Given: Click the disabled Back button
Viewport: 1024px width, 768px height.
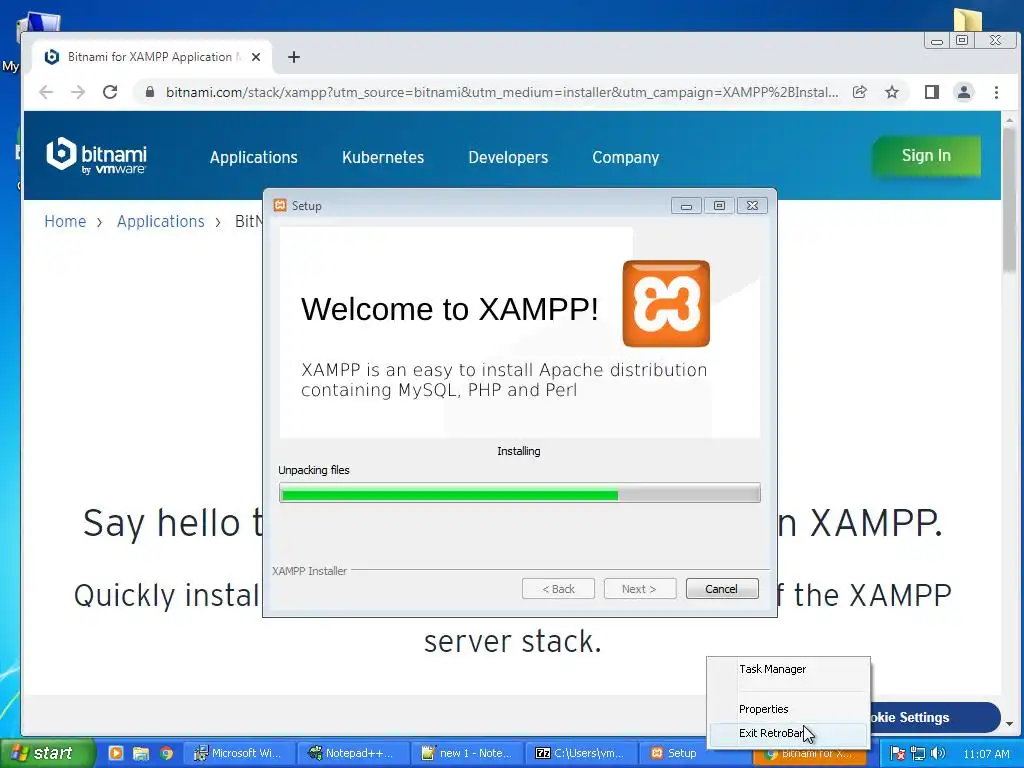Looking at the screenshot, I should click(558, 588).
